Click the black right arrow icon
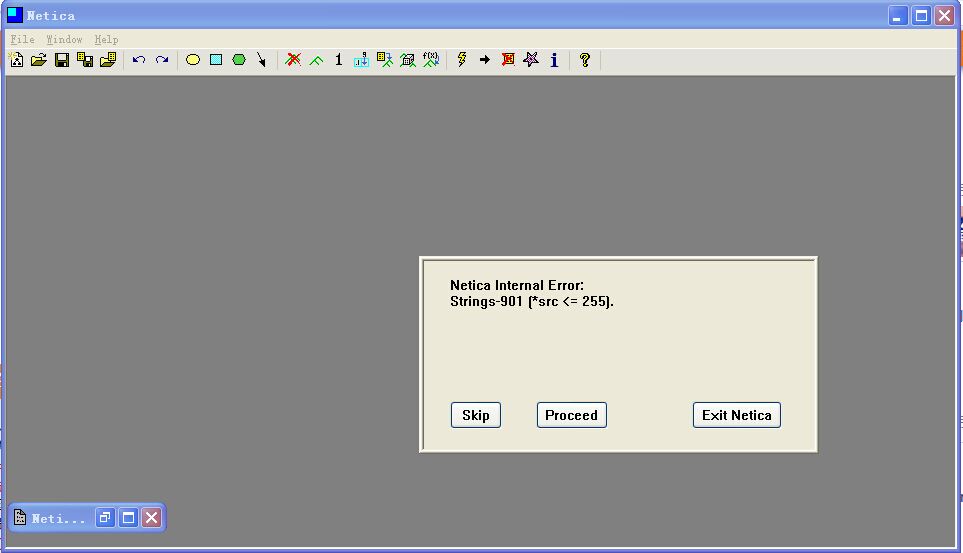This screenshot has height=553, width=963. point(485,60)
